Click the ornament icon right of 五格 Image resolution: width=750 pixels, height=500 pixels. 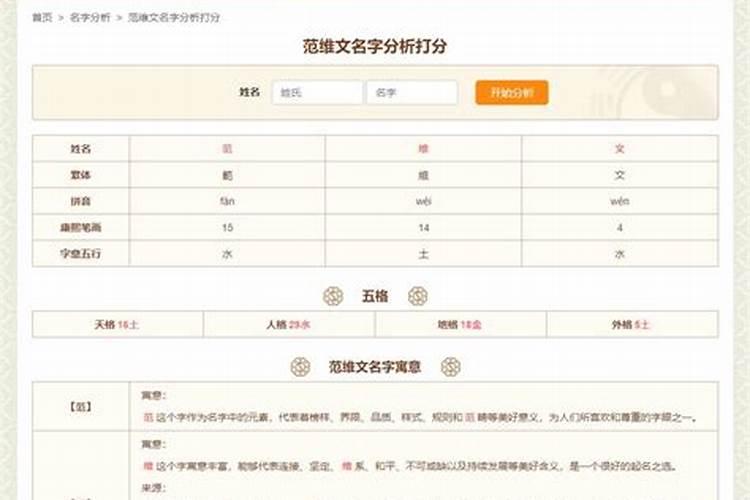click(418, 296)
